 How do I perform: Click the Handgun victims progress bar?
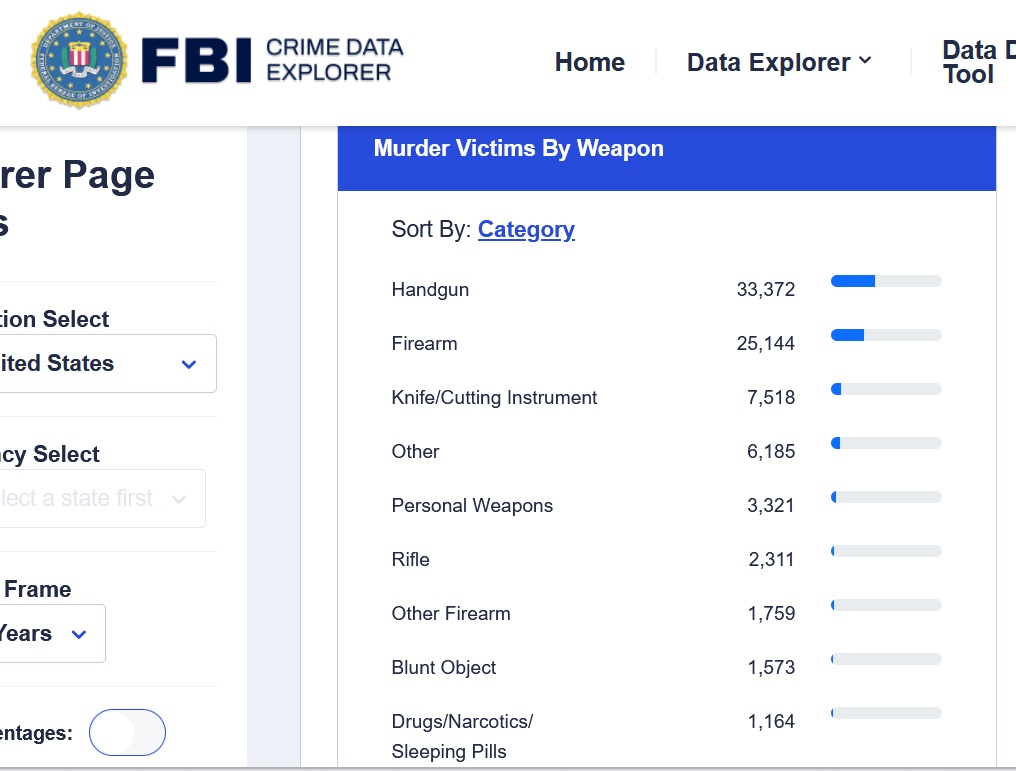[x=886, y=281]
